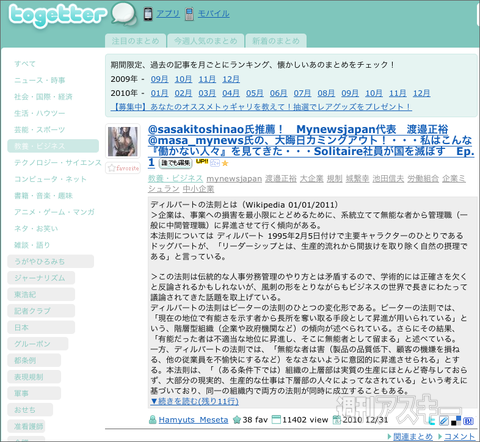
Task: Select テクノロジー・サイエンス category
Action: (58, 163)
